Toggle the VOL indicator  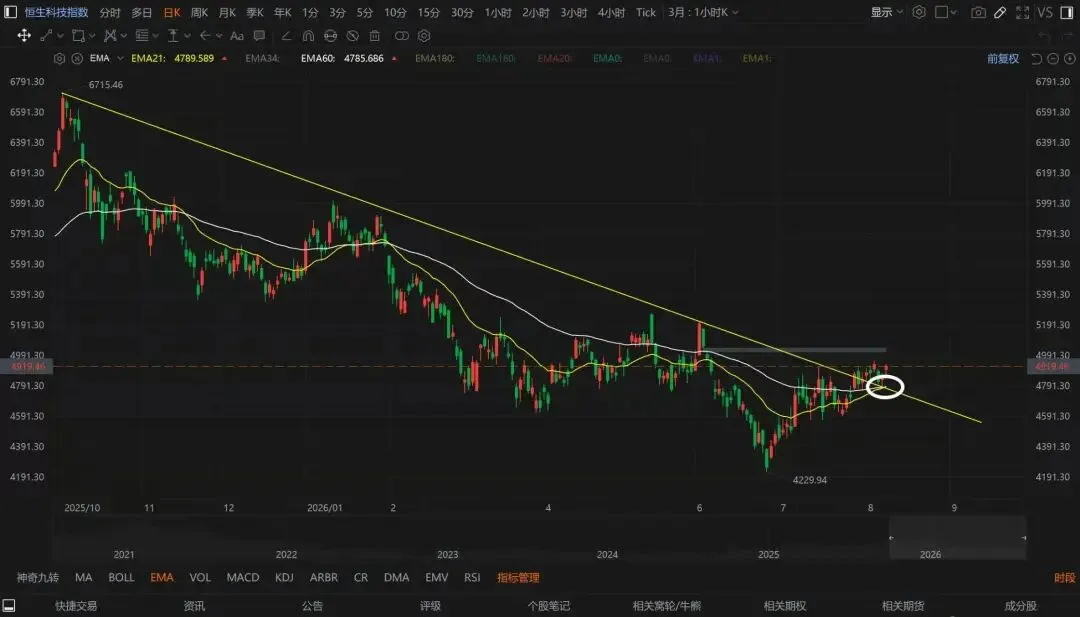200,578
